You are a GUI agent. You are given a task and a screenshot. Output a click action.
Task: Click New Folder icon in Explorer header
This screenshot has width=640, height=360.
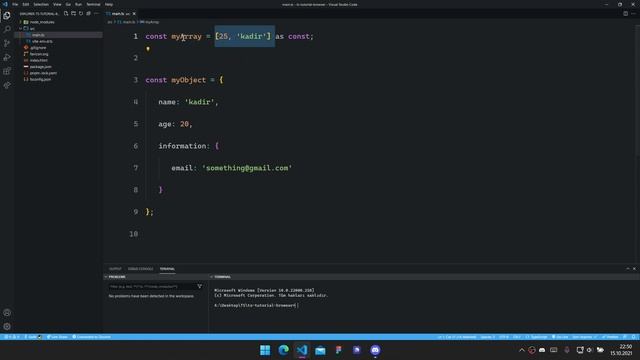[73, 13]
